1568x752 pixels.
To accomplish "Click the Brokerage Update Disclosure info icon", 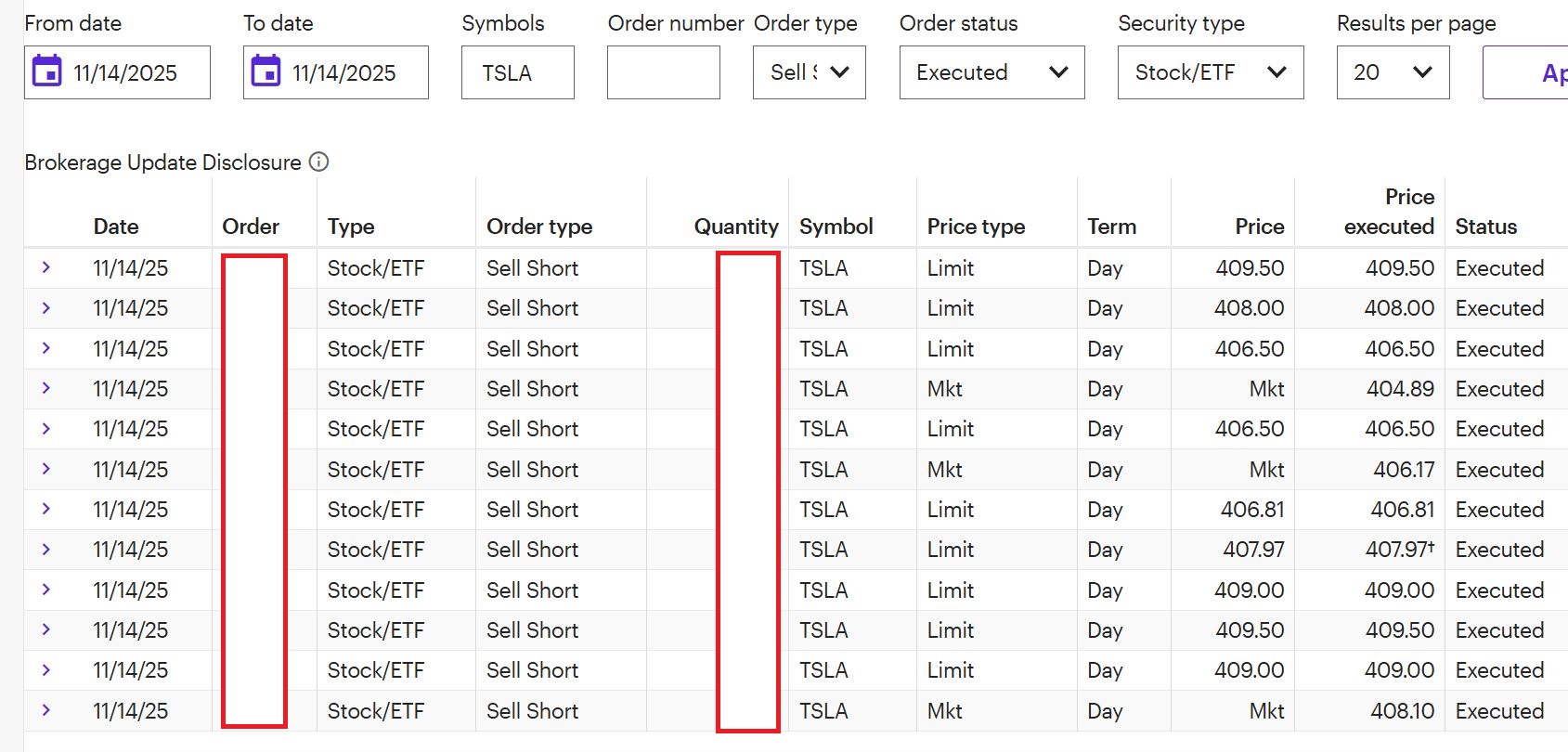I will [x=318, y=162].
